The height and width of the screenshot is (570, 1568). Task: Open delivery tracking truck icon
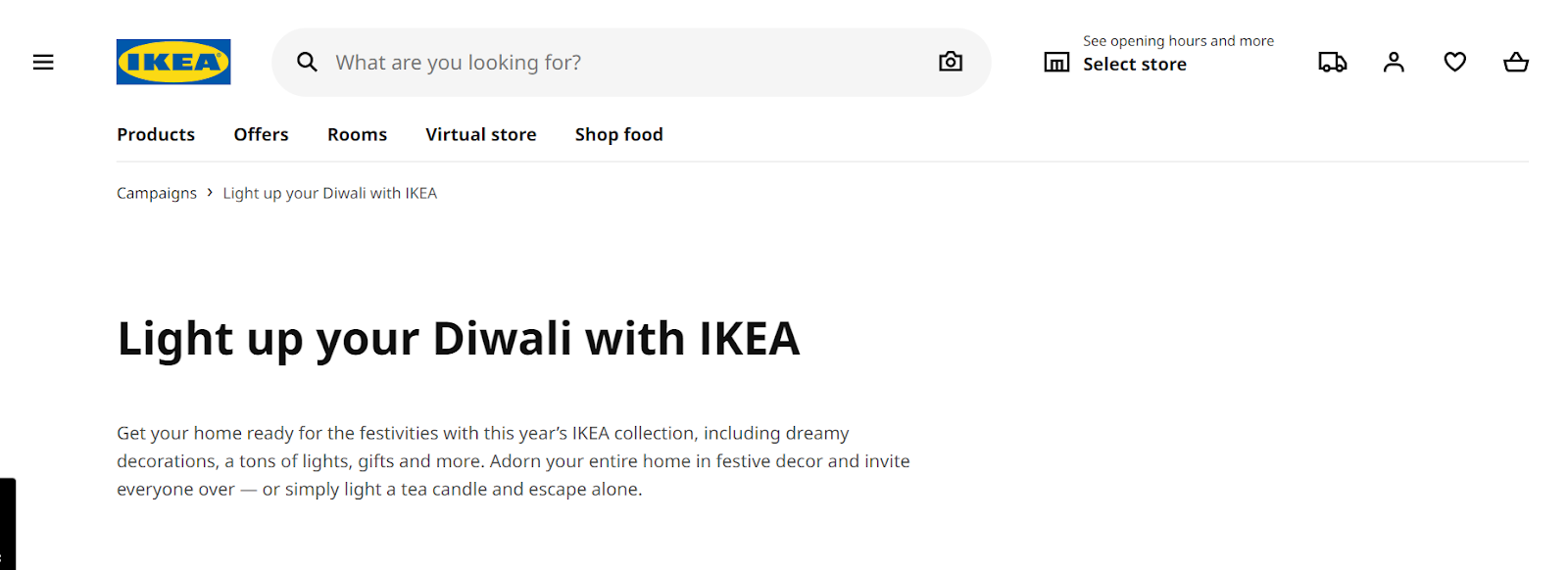1332,62
